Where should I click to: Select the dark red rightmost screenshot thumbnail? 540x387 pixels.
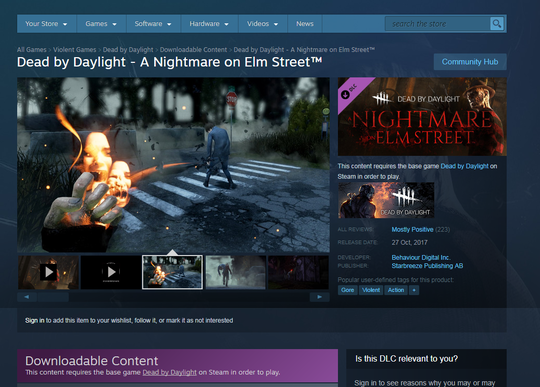coord(298,272)
